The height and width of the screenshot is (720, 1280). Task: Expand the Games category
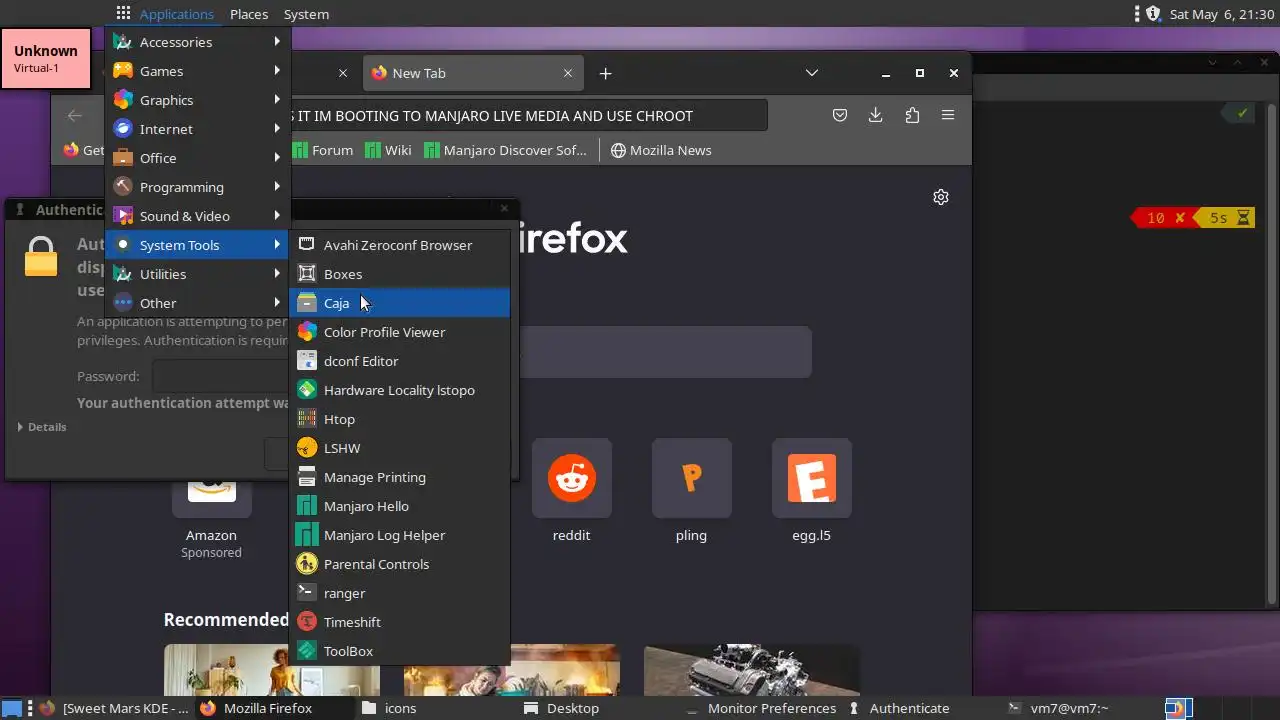pyautogui.click(x=198, y=71)
